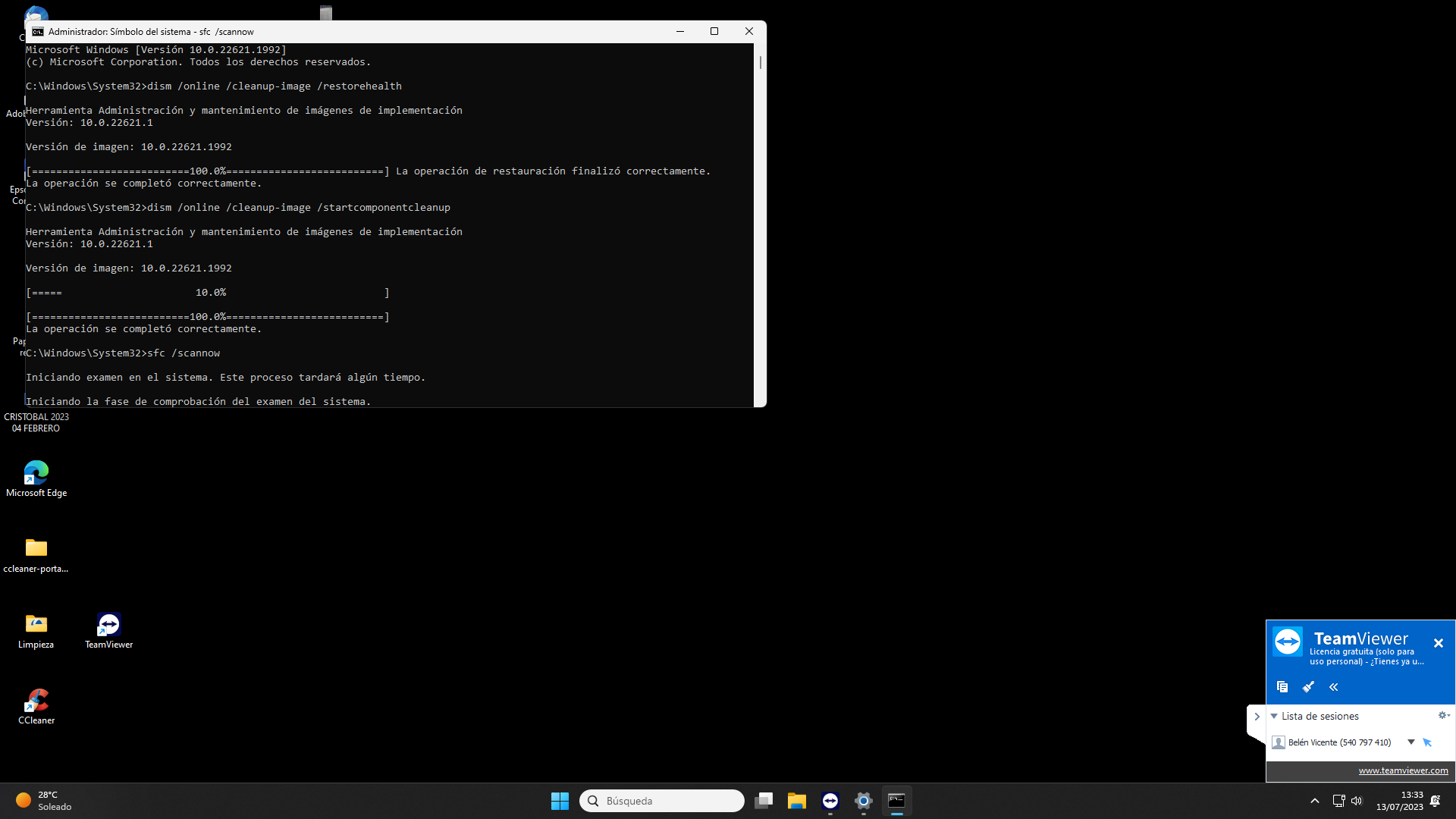Image resolution: width=1456 pixels, height=819 pixels.
Task: Click the command prompt vertical scrollbar
Action: [760, 227]
